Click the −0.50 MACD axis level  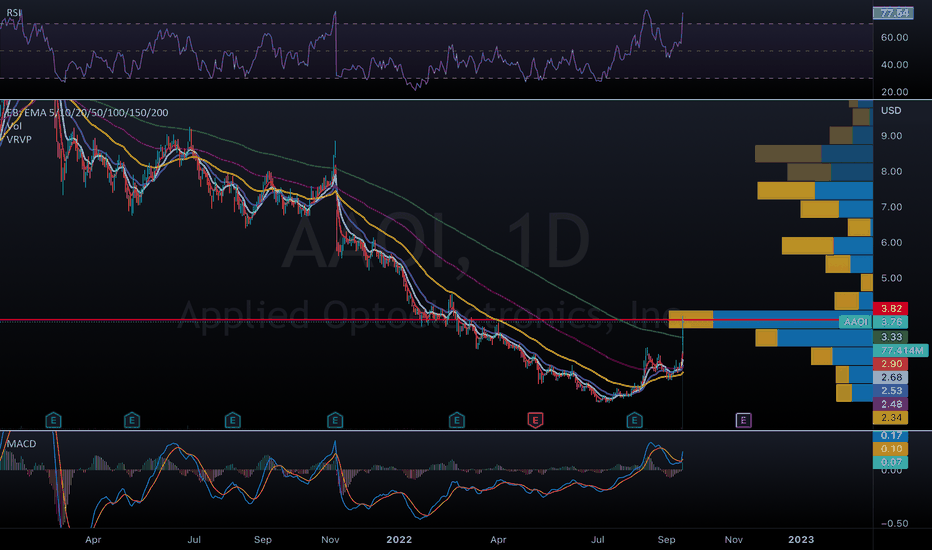(894, 523)
